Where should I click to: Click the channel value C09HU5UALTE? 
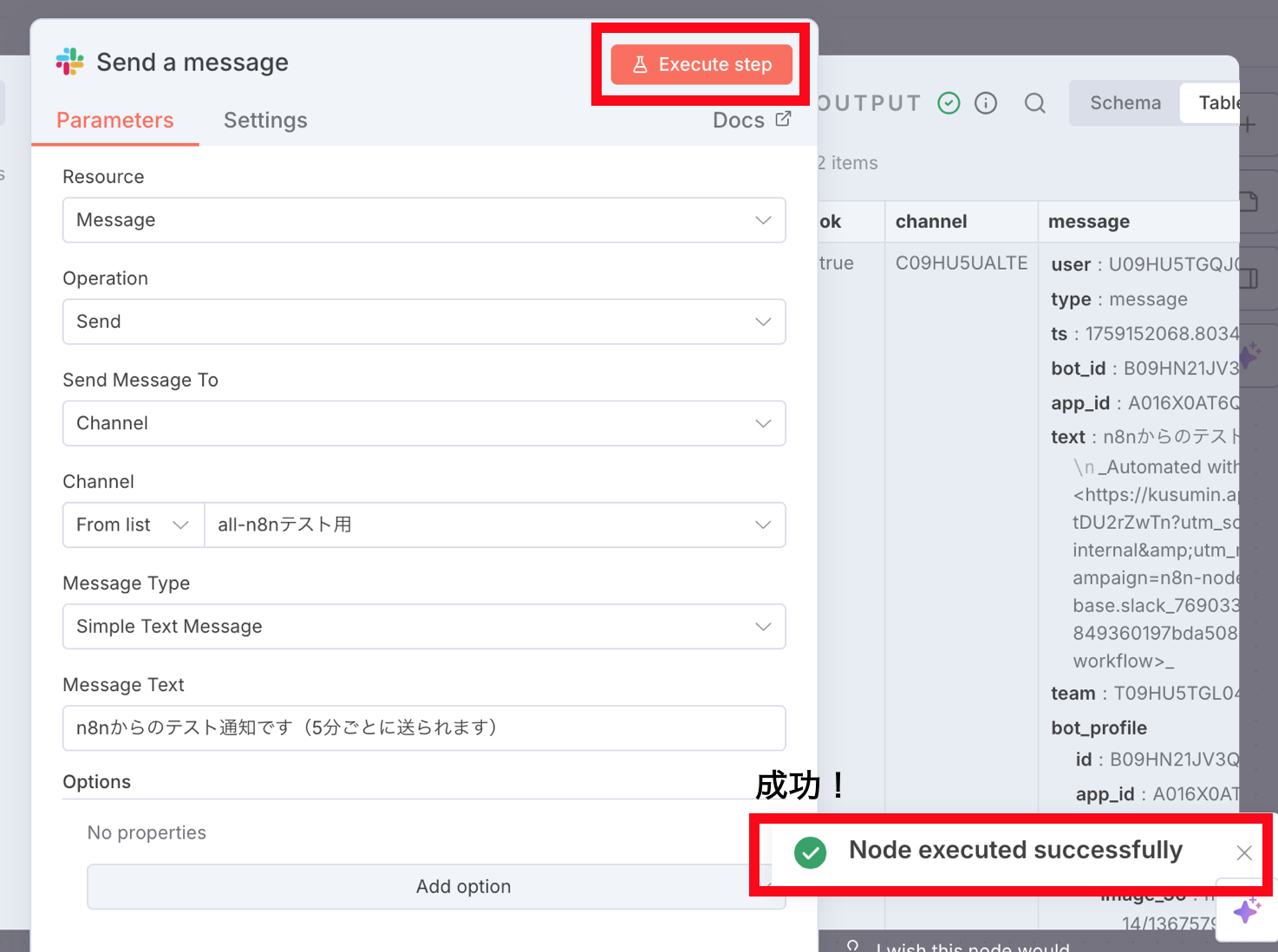point(962,263)
